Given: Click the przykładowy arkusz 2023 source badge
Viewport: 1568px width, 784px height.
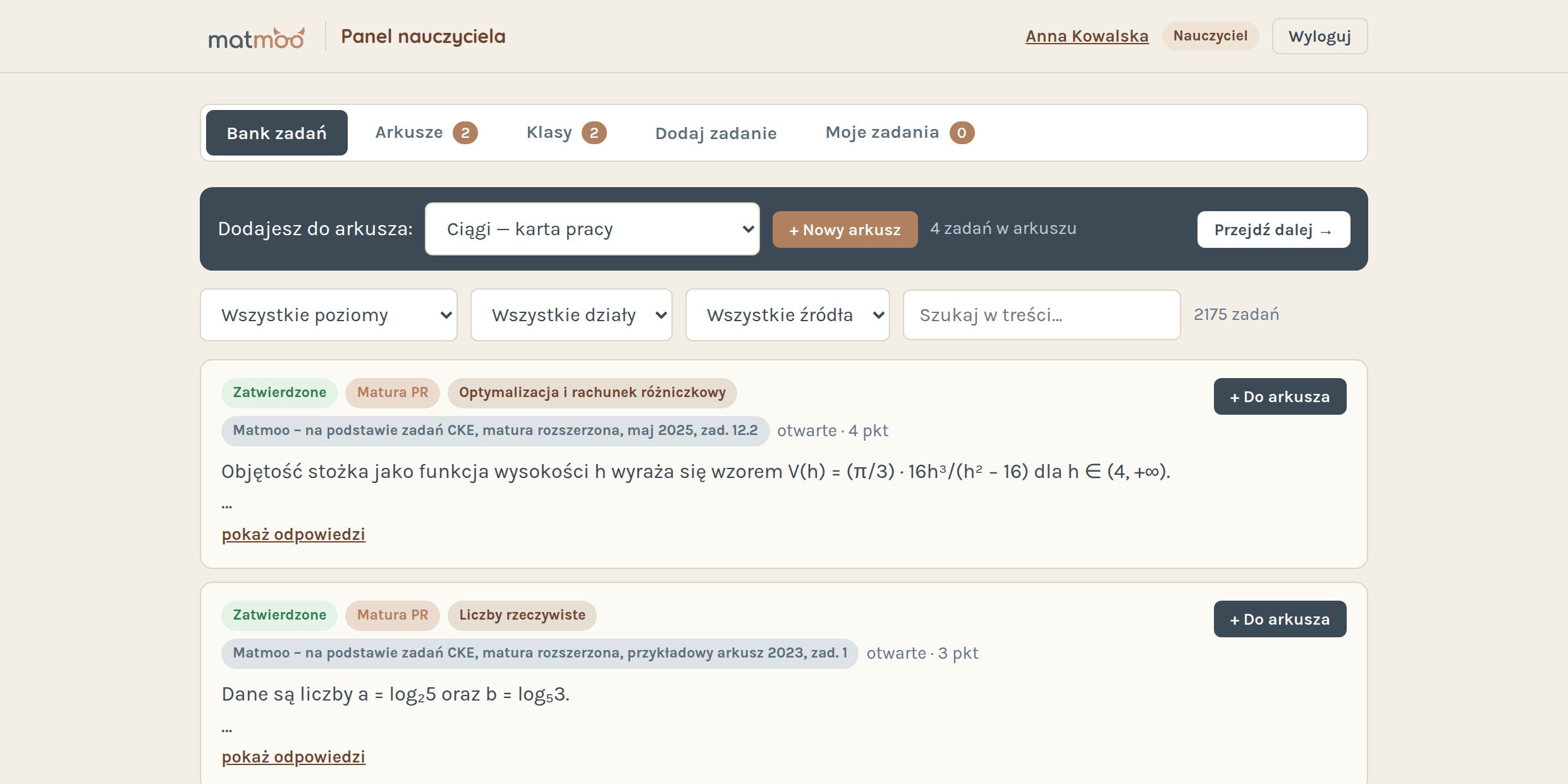Looking at the screenshot, I should pos(539,653).
